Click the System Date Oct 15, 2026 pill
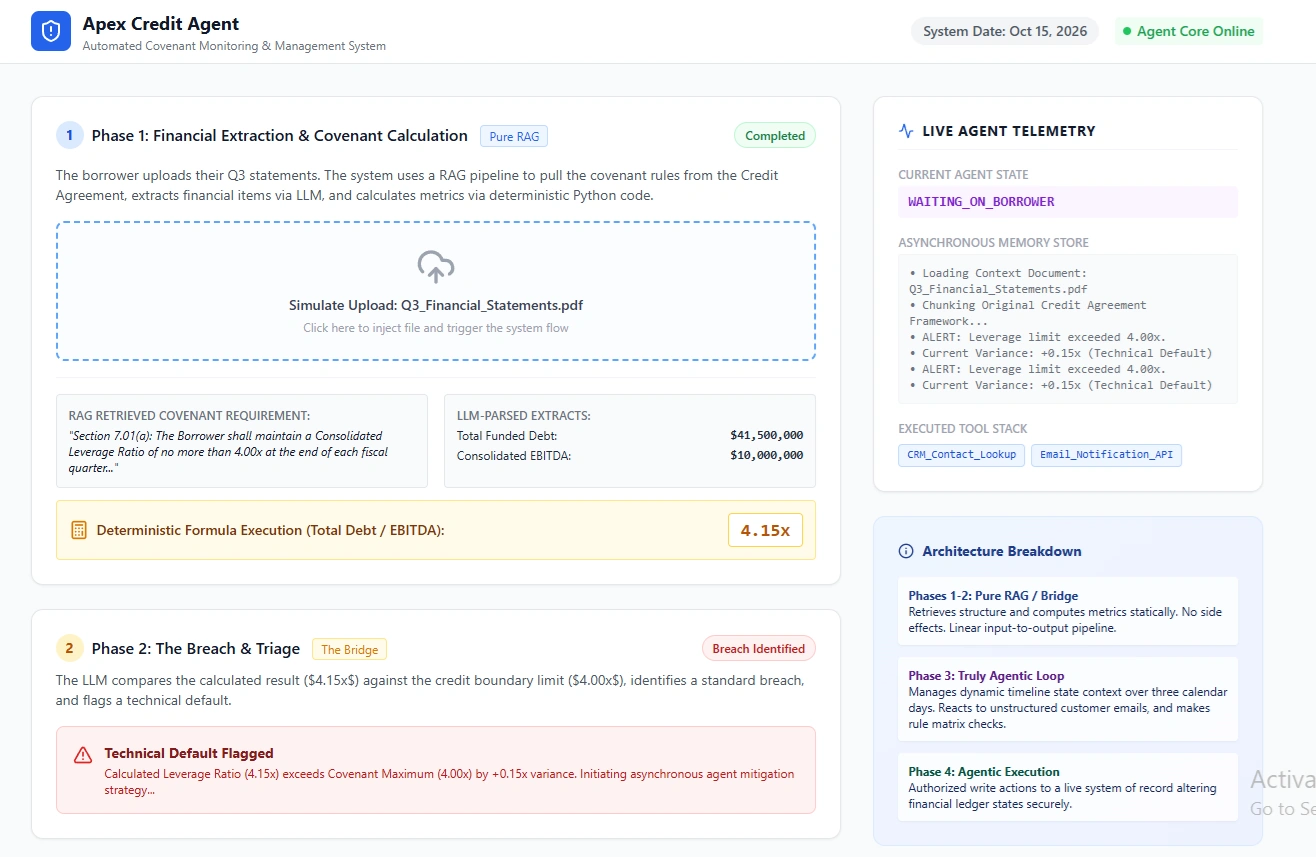The width and height of the screenshot is (1316, 857). click(1005, 31)
